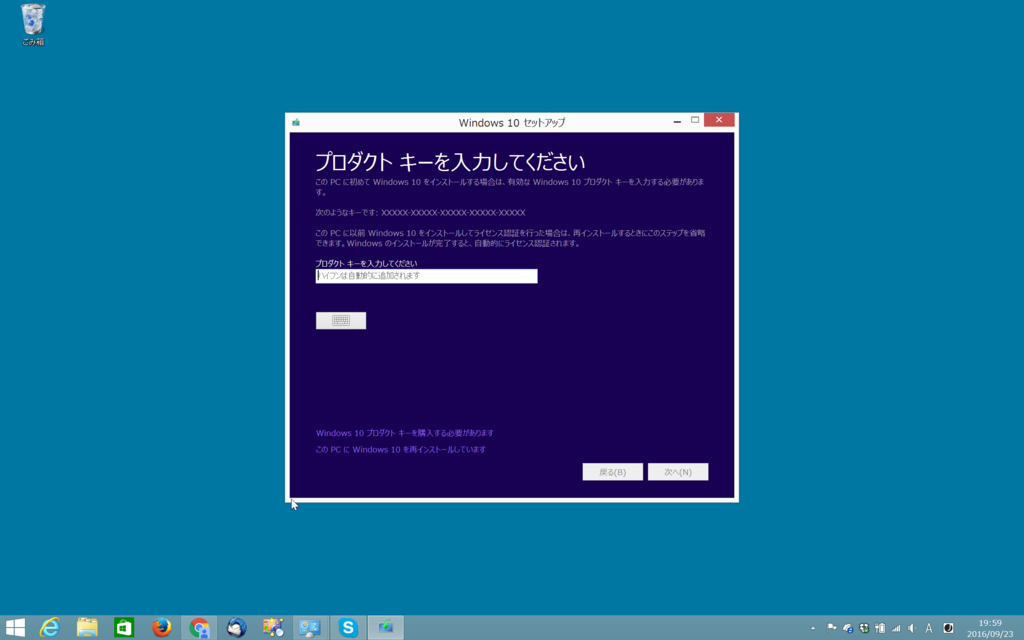Screen dimensions: 1024x640
Task: Show hidden system tray icons
Action: pos(813,628)
